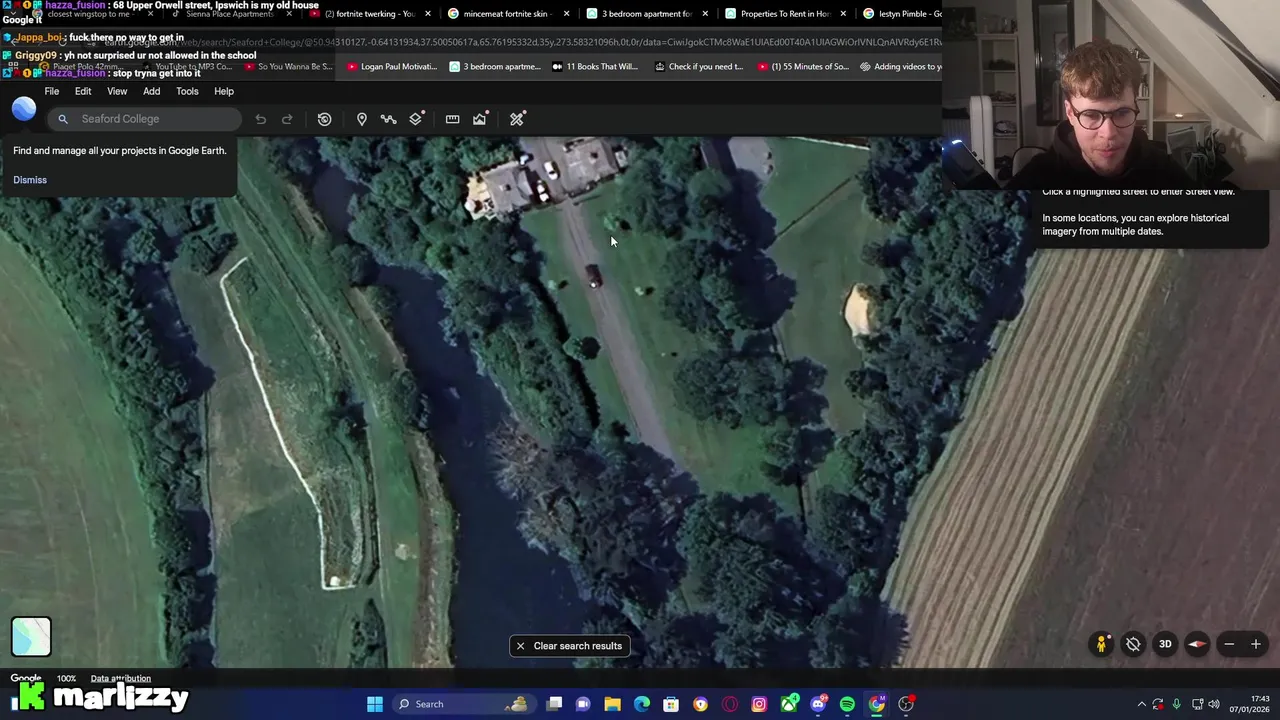The height and width of the screenshot is (720, 1280).
Task: Zoom in with the plus button
Action: pyautogui.click(x=1256, y=644)
